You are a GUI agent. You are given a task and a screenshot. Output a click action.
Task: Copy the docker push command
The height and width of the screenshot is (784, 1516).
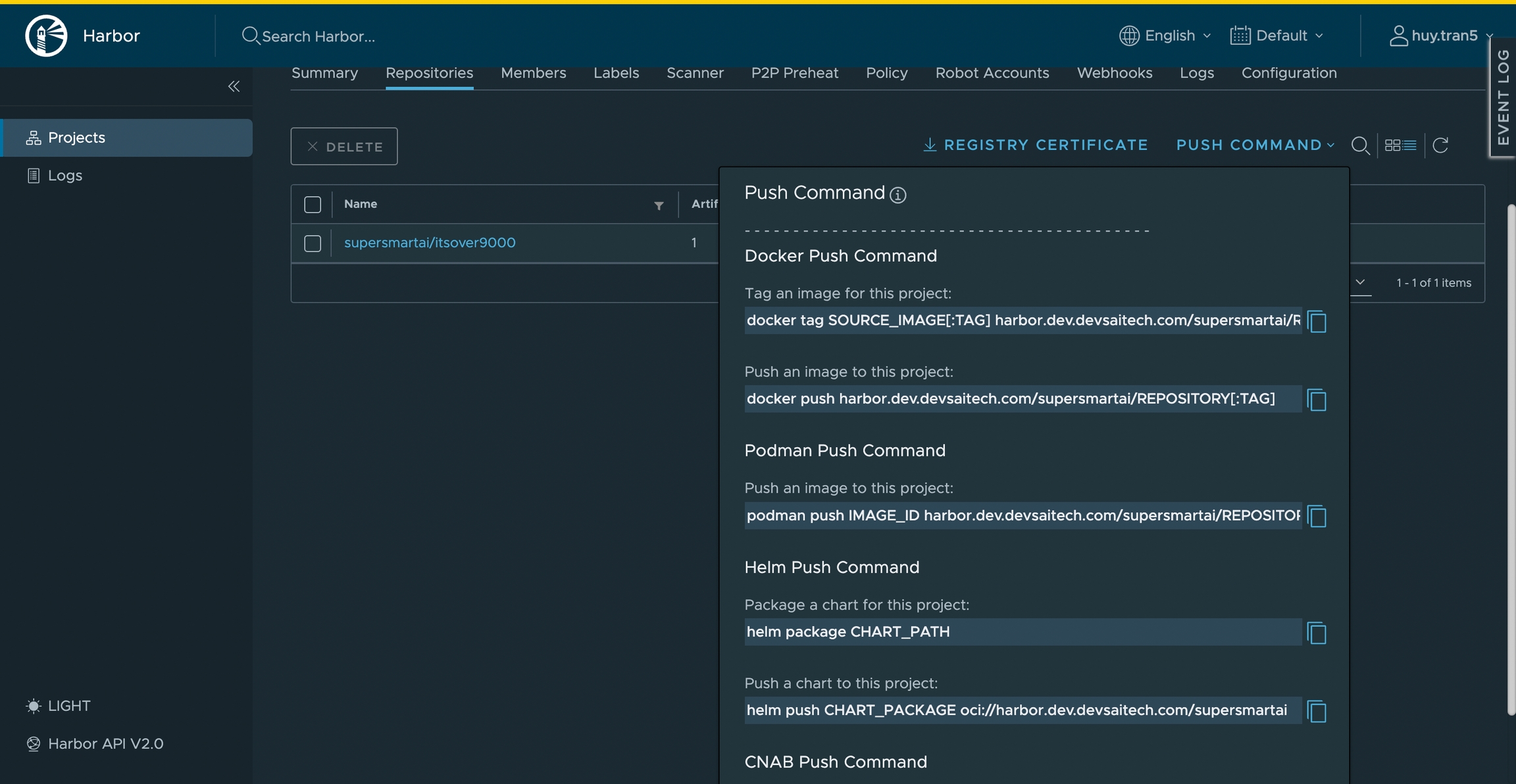point(1317,400)
